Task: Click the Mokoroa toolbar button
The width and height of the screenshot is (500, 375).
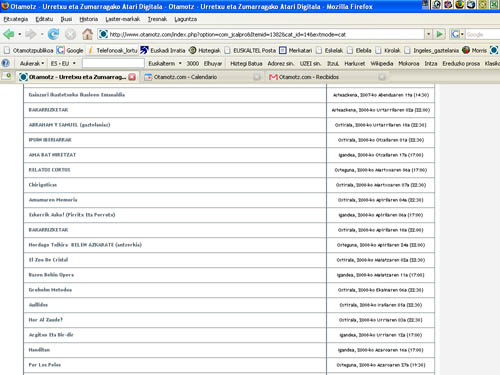Action: [409, 63]
